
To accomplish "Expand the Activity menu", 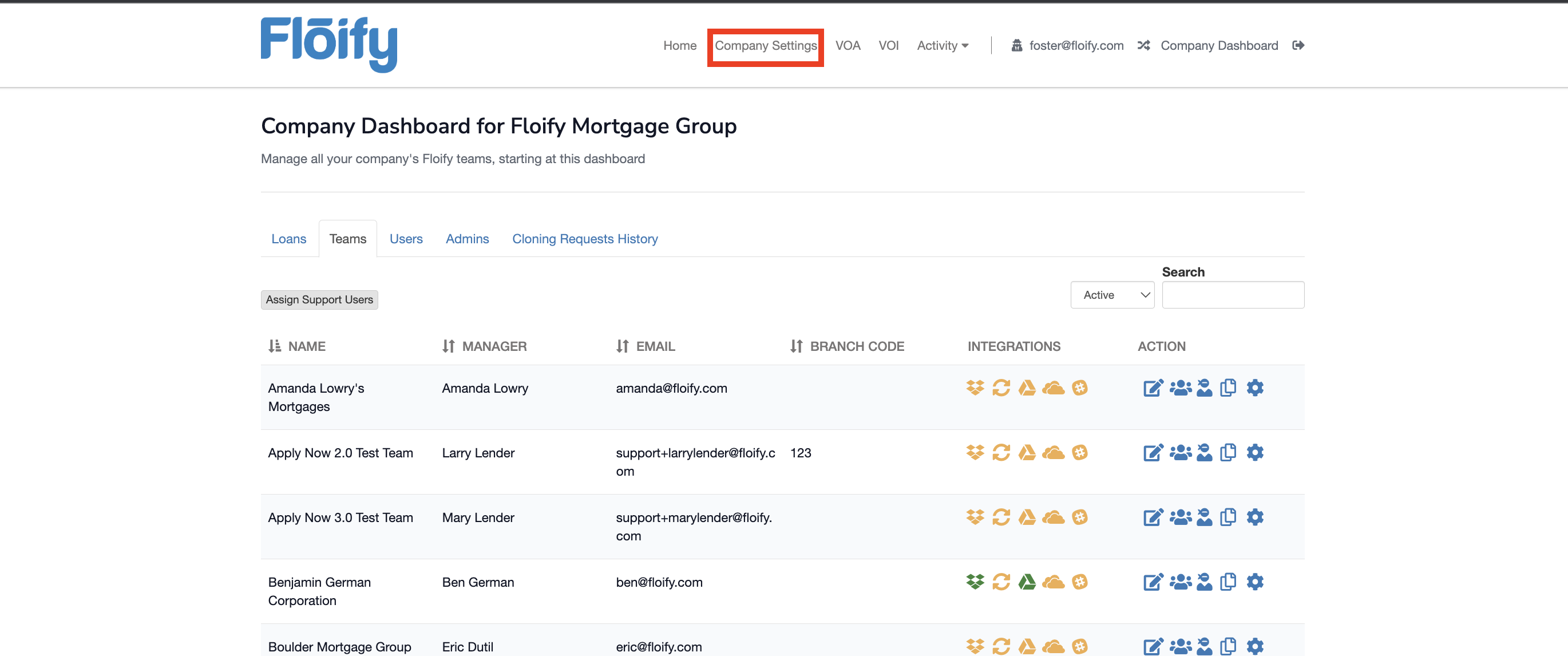I will point(943,45).
